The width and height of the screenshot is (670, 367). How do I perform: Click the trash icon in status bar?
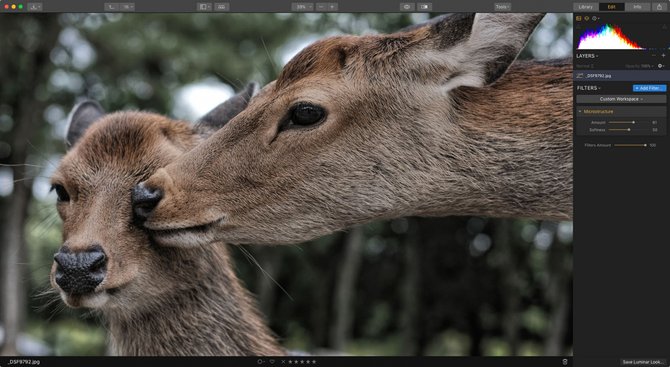[x=565, y=362]
